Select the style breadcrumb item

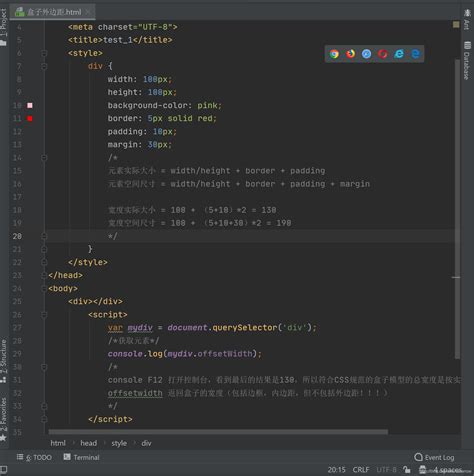119,443
